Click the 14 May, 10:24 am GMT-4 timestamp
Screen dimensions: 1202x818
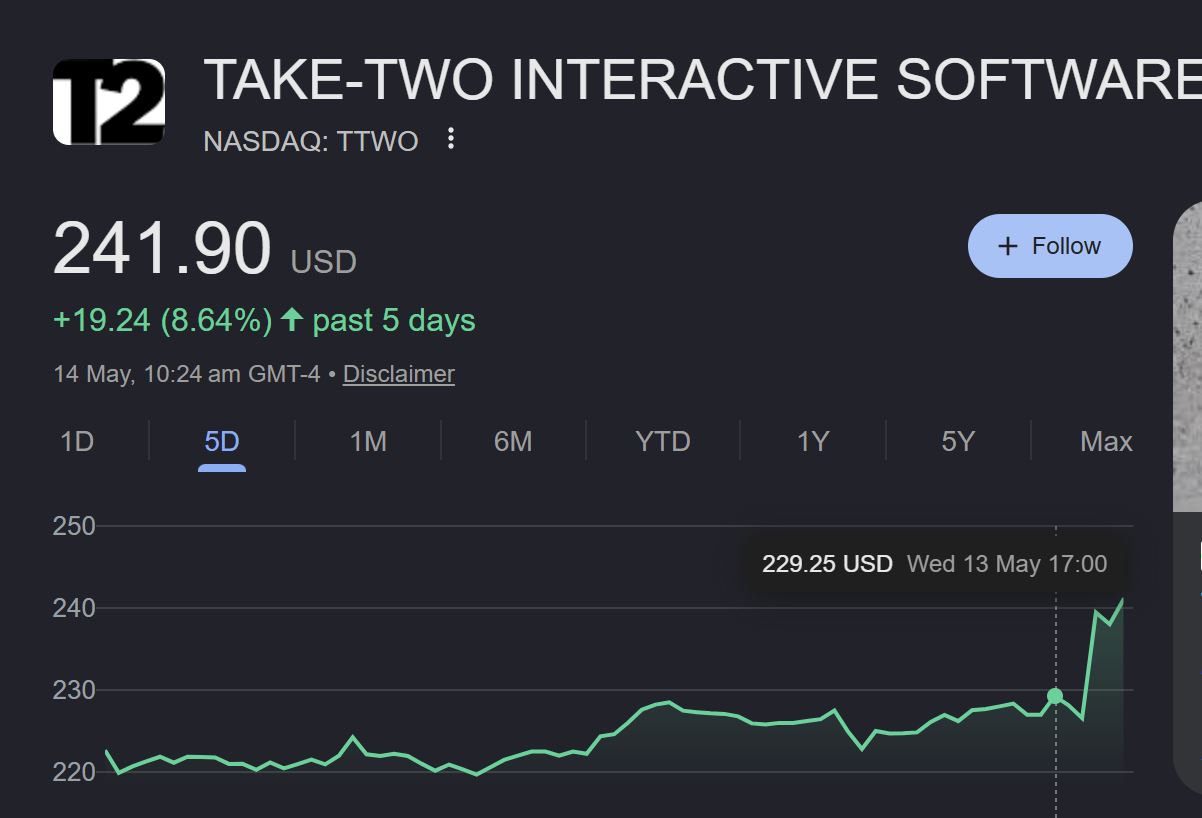pos(187,374)
